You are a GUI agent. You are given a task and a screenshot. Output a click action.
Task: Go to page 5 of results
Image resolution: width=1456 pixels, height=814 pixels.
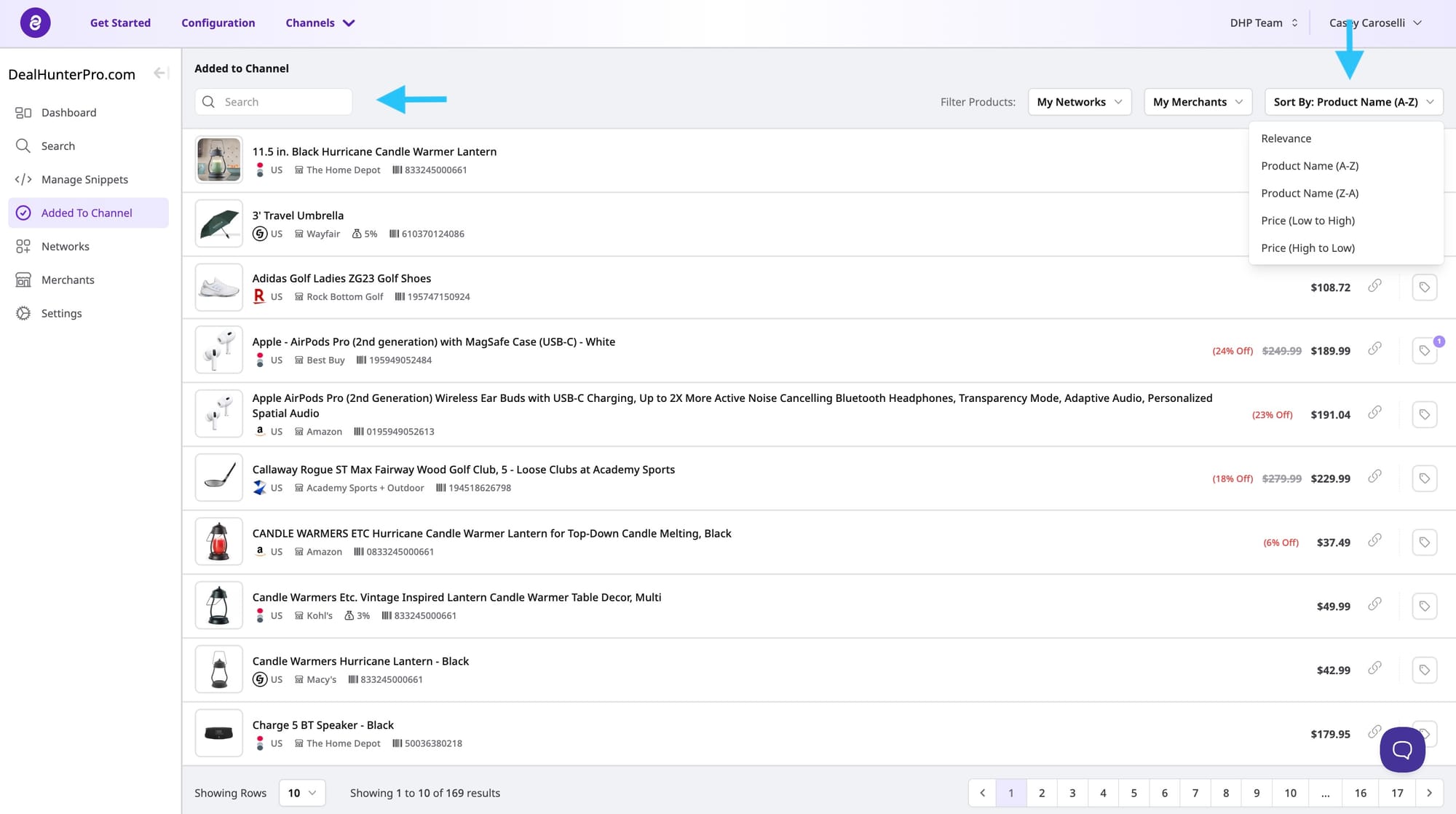coord(1133,793)
